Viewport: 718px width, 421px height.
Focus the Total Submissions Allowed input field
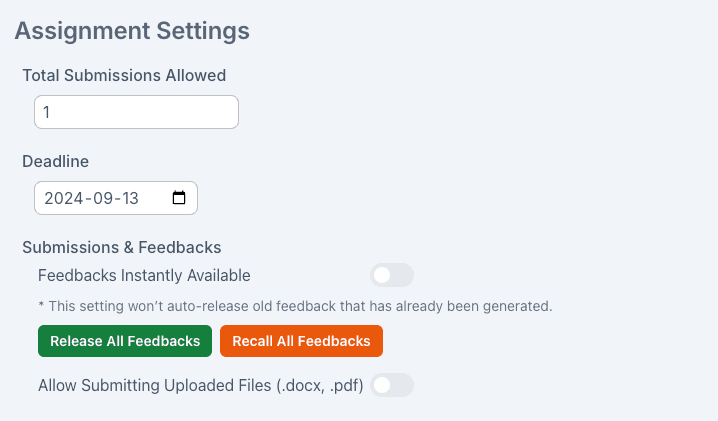point(136,112)
